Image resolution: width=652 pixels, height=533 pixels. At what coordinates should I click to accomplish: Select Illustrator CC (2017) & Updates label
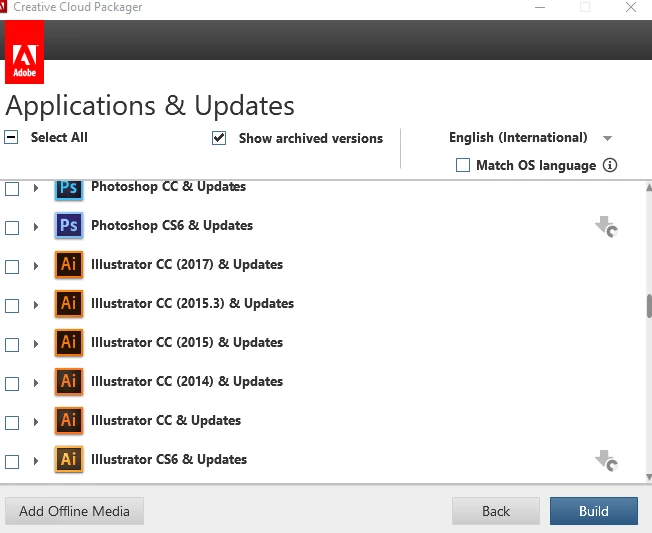tap(187, 264)
